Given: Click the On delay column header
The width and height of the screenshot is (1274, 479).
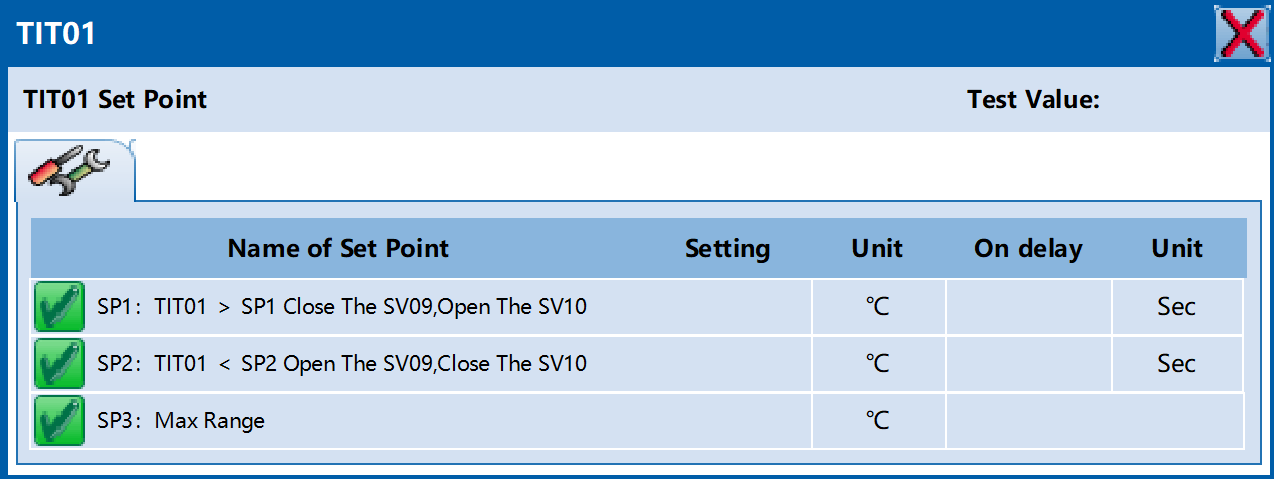Looking at the screenshot, I should click(1028, 248).
